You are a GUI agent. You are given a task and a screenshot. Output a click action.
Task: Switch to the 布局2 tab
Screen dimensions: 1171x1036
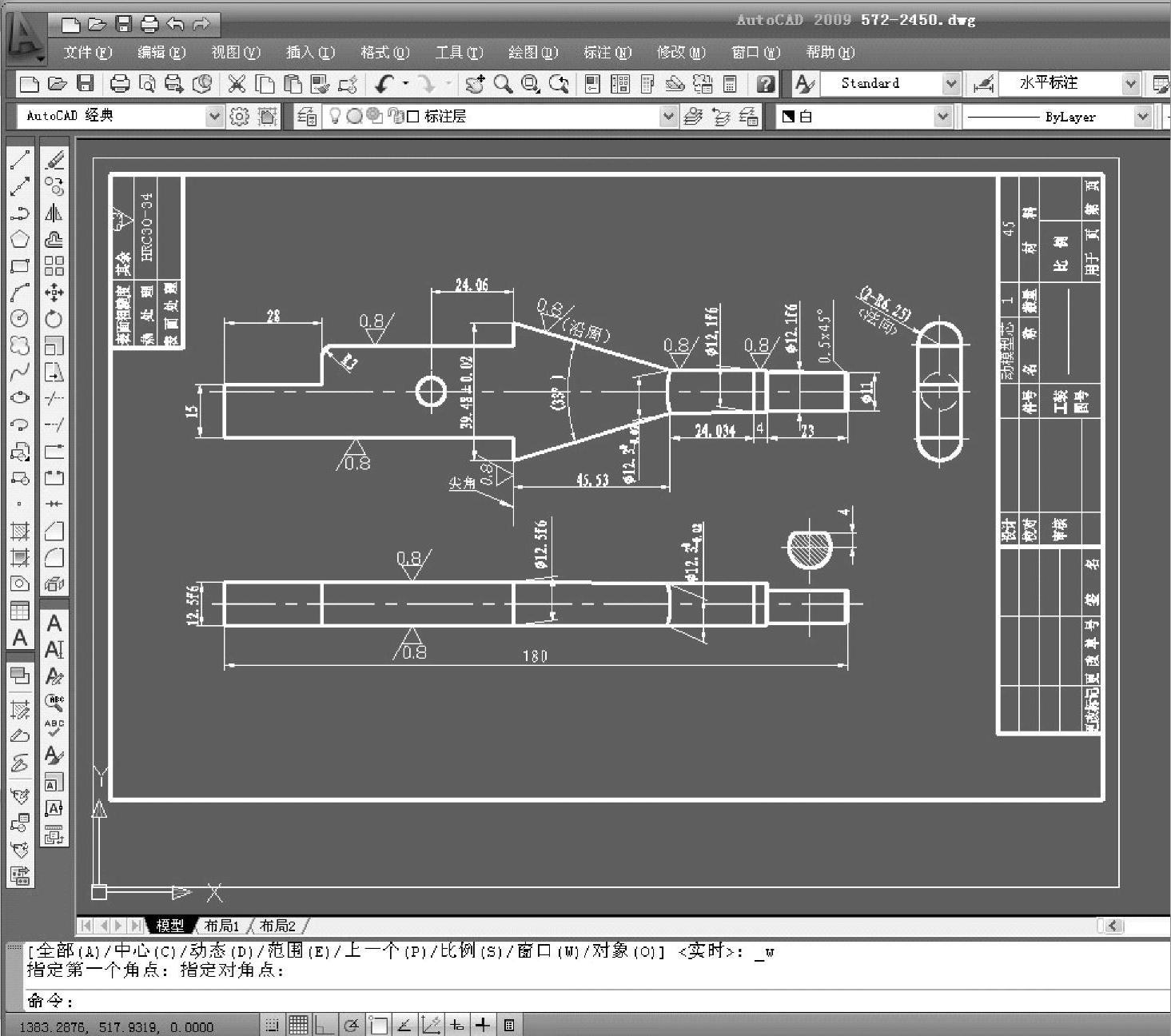[x=277, y=926]
